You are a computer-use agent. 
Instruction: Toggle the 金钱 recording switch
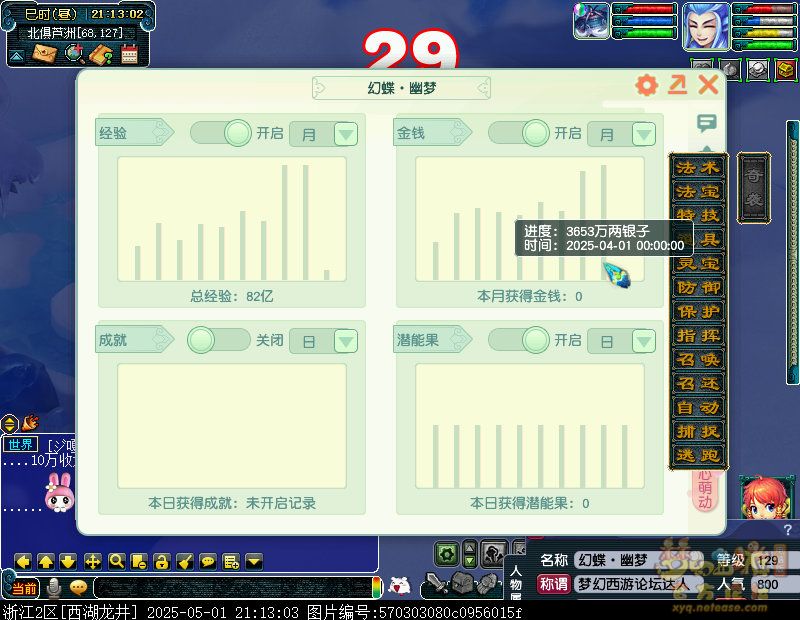click(x=519, y=133)
